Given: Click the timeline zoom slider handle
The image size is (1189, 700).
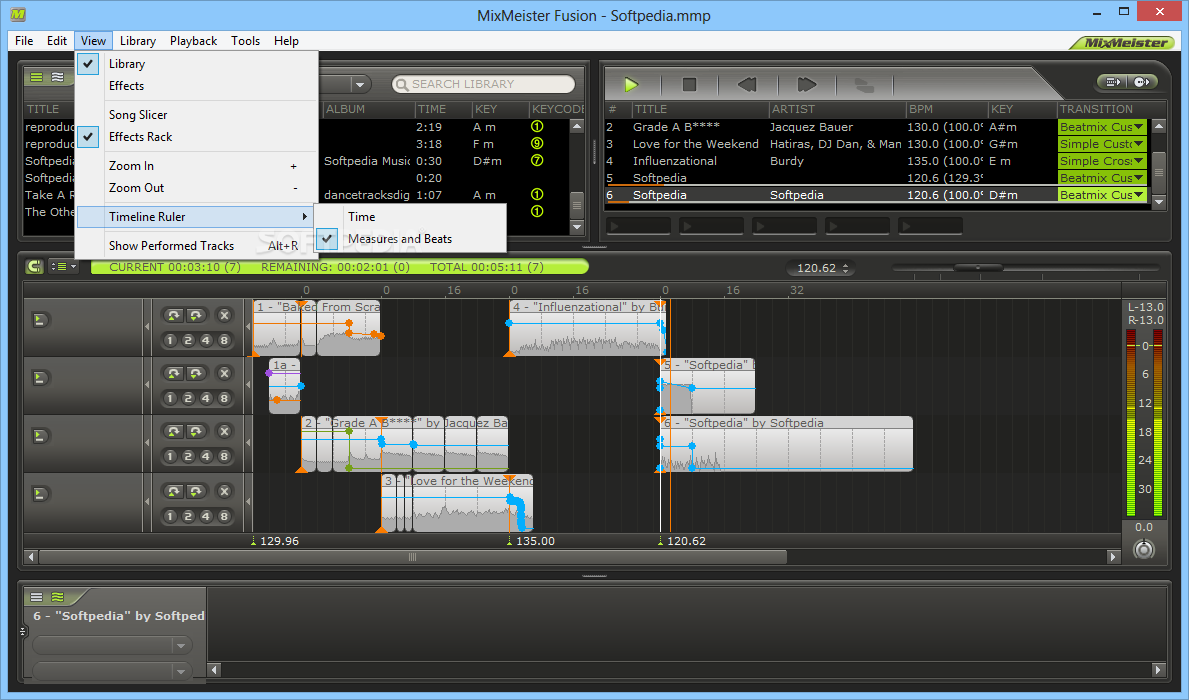Looking at the screenshot, I should [978, 268].
